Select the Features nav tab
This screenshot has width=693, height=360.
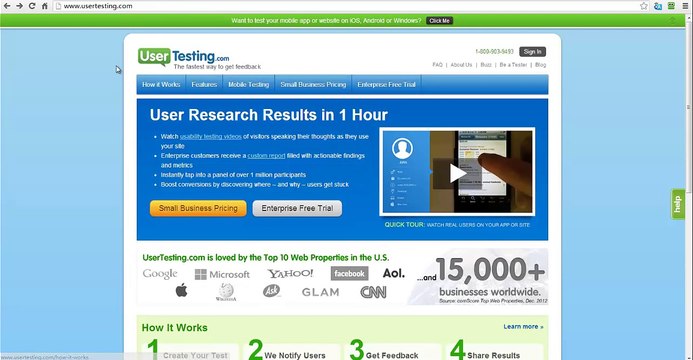pos(204,84)
